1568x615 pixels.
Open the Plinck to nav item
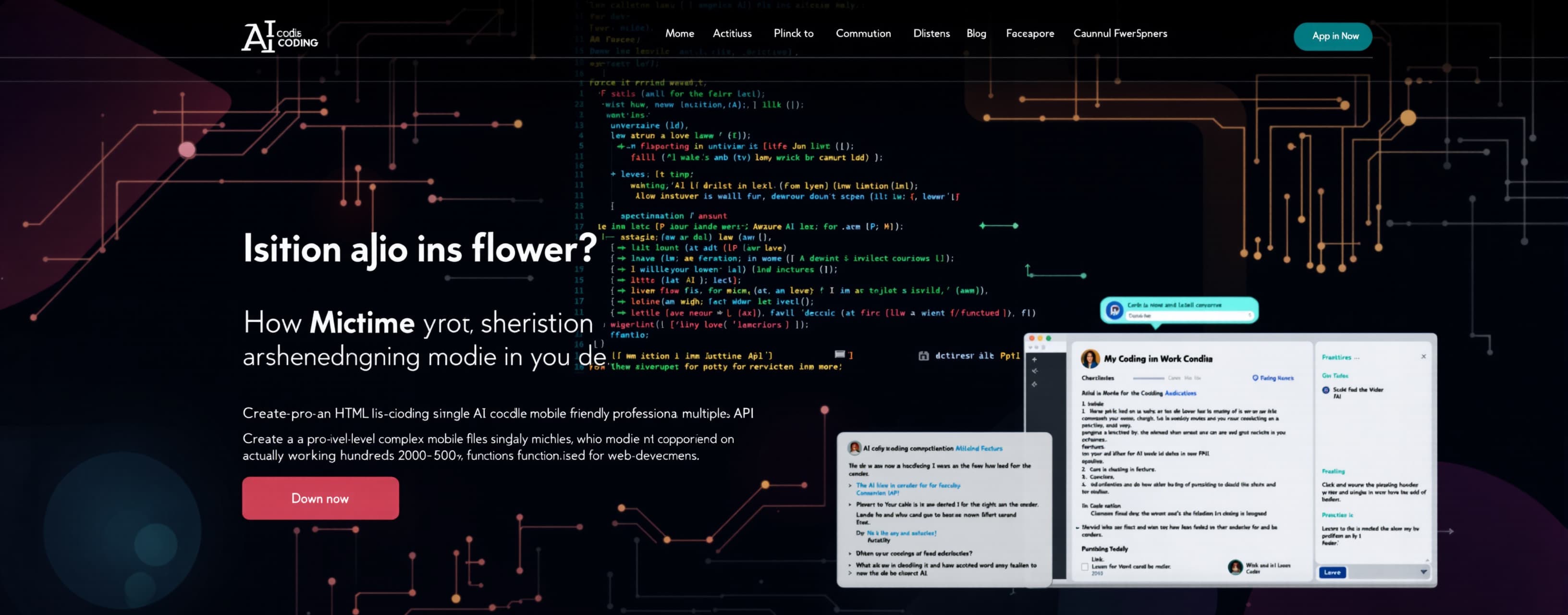pos(793,34)
